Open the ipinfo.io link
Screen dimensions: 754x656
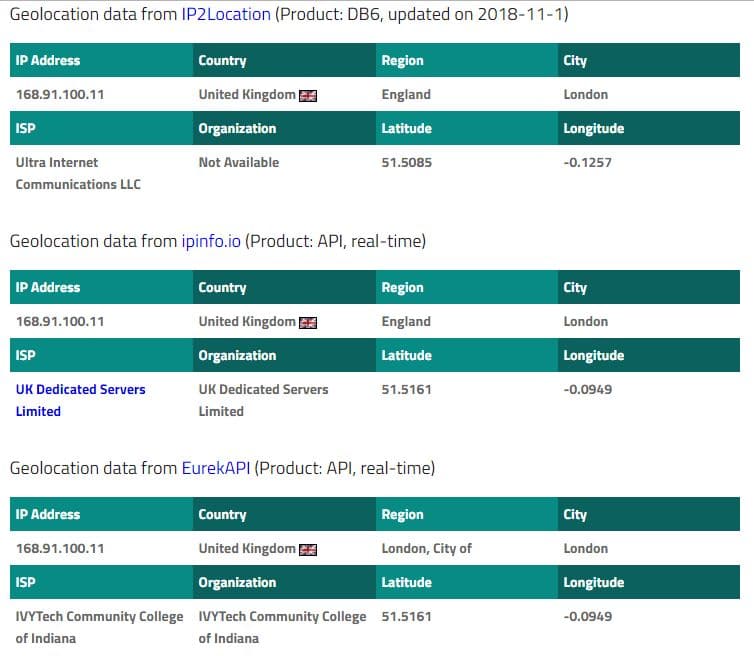(211, 241)
